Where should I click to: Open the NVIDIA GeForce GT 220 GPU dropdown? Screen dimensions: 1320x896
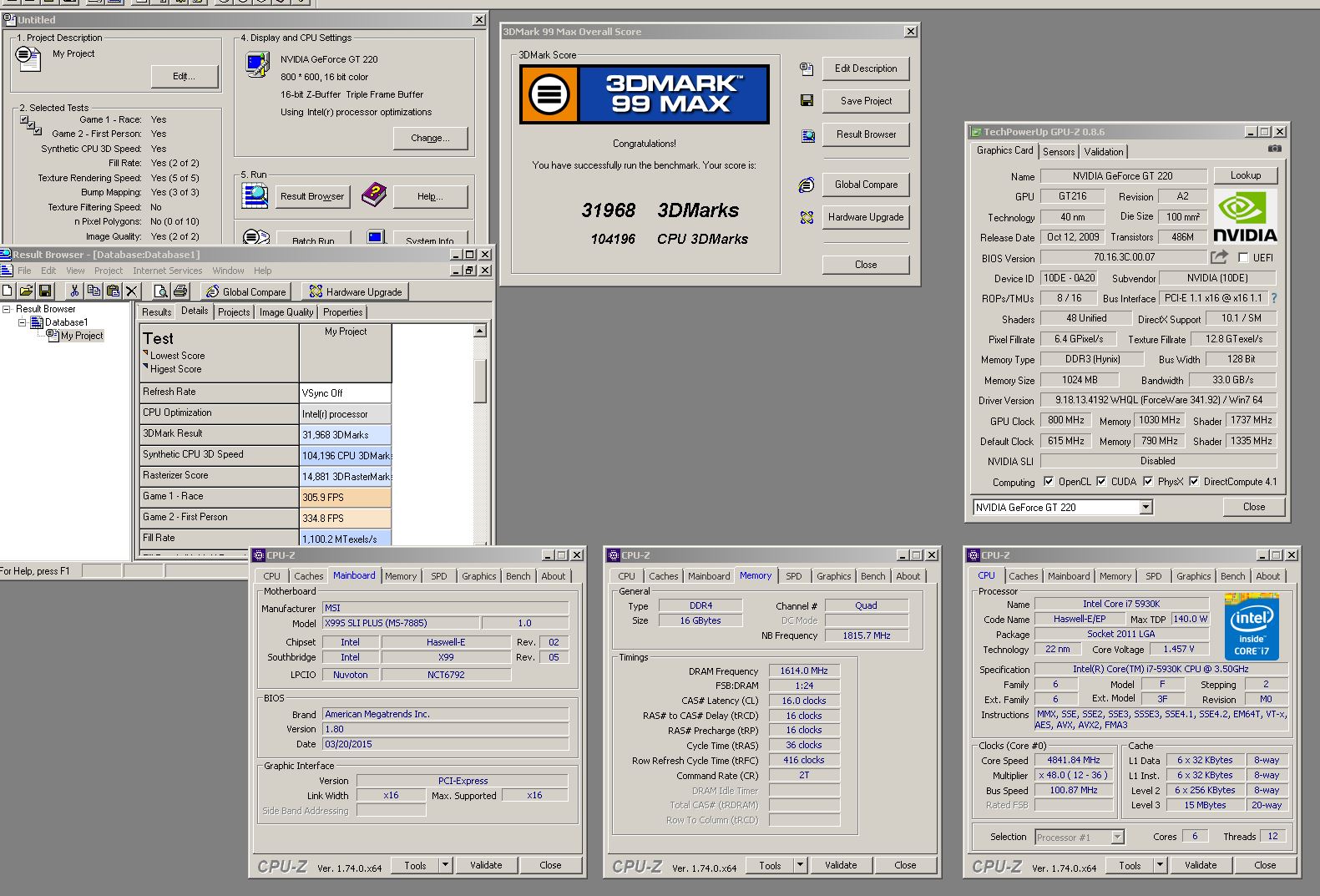[x=1146, y=507]
